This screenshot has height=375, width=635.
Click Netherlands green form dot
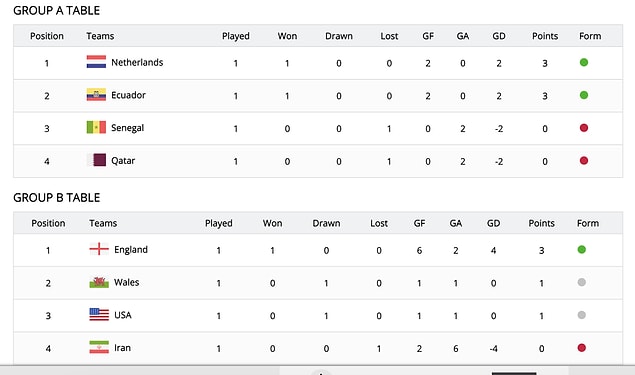click(584, 62)
